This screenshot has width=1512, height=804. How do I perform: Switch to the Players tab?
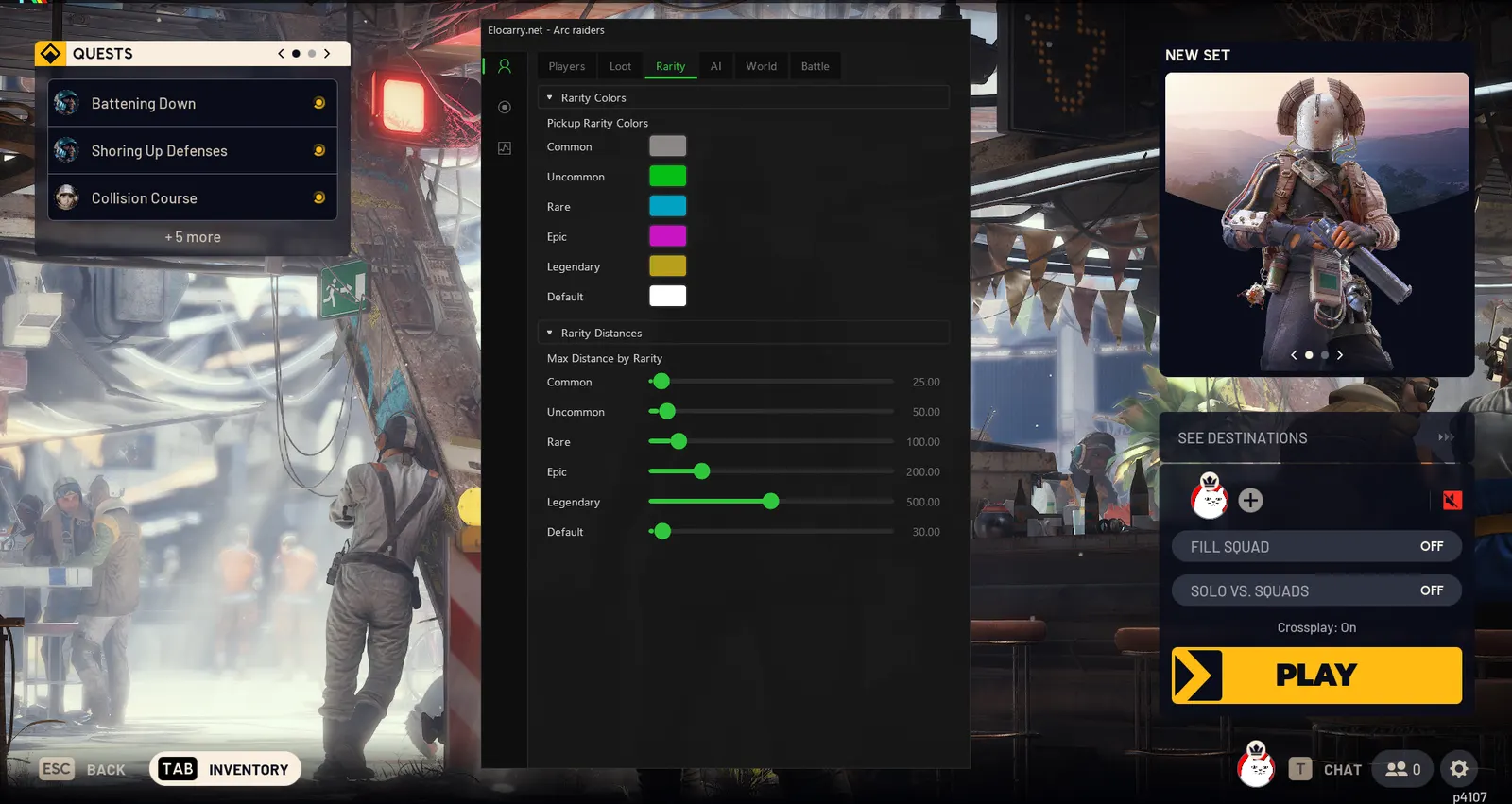[567, 66]
